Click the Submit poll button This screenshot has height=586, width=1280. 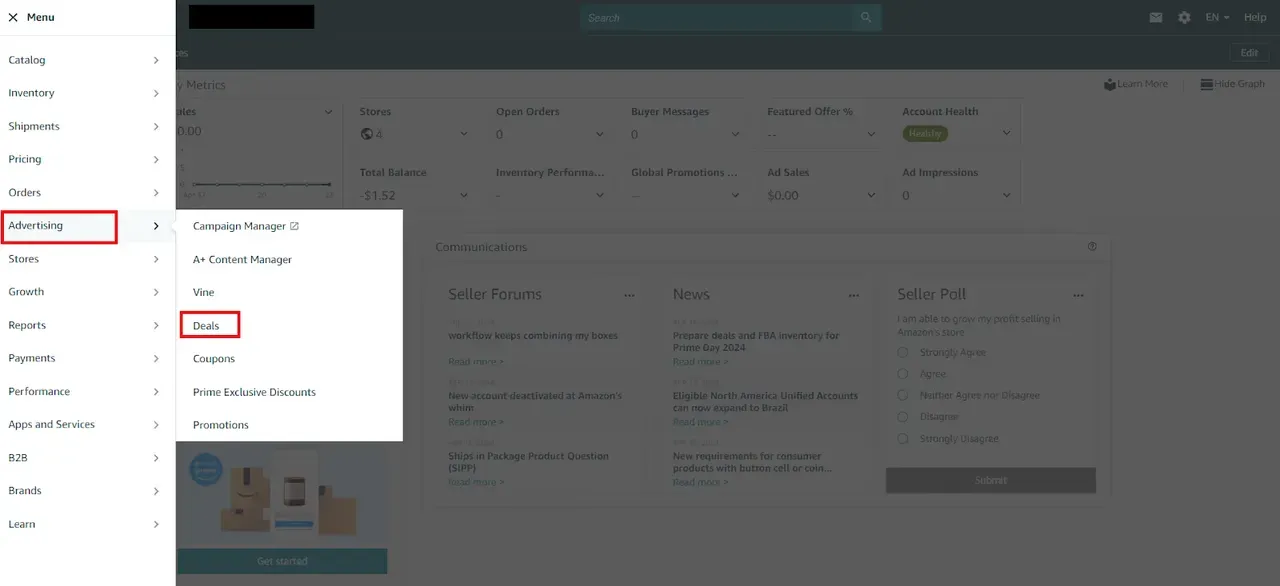click(990, 481)
